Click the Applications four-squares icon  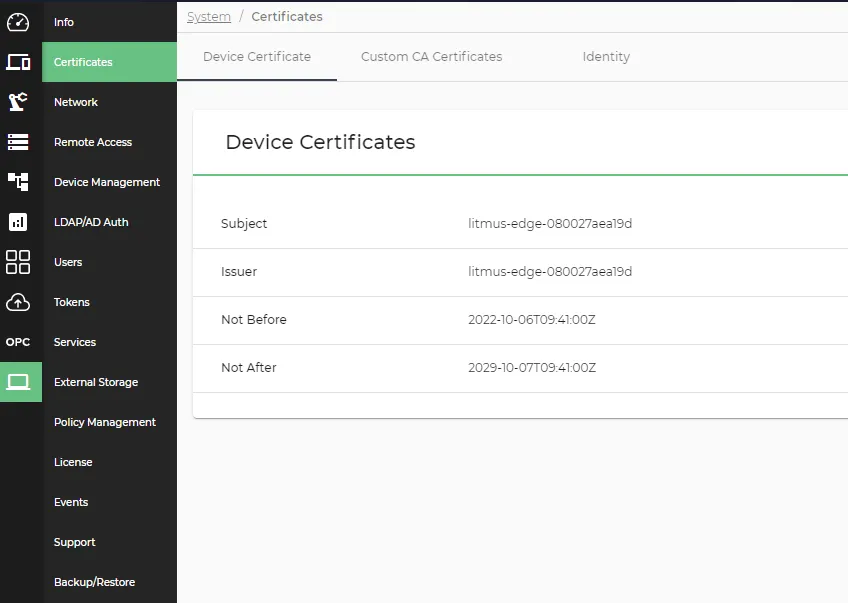[x=18, y=262]
